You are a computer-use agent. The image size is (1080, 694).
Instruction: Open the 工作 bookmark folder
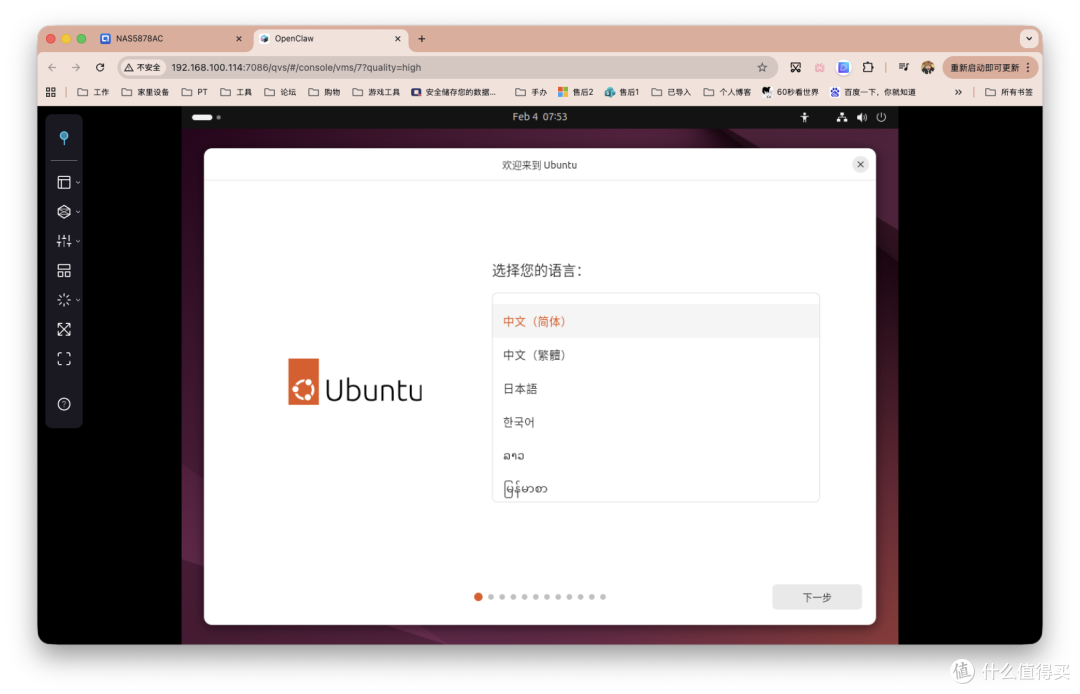tap(93, 92)
